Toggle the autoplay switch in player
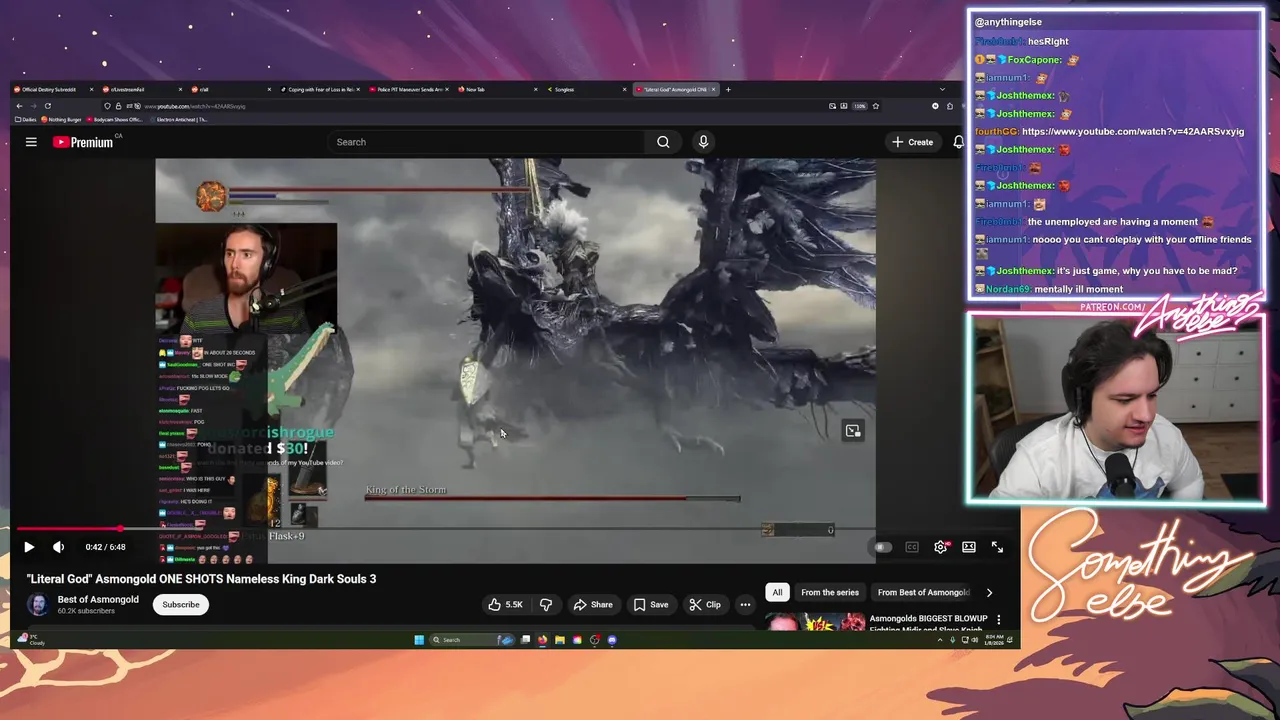The height and width of the screenshot is (720, 1280). pos(882,547)
